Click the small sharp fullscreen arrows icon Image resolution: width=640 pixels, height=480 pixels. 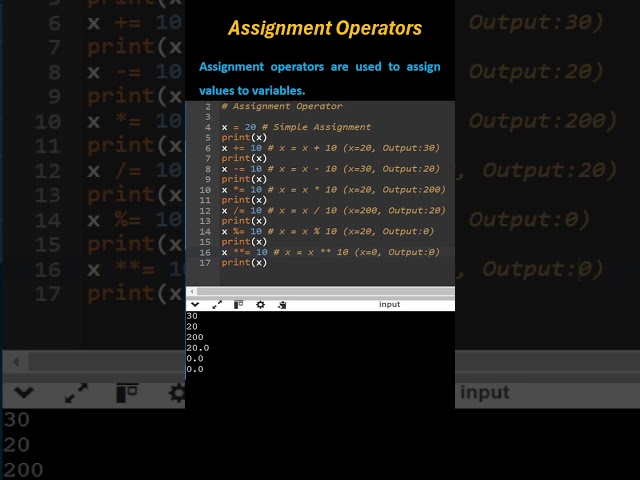217,304
